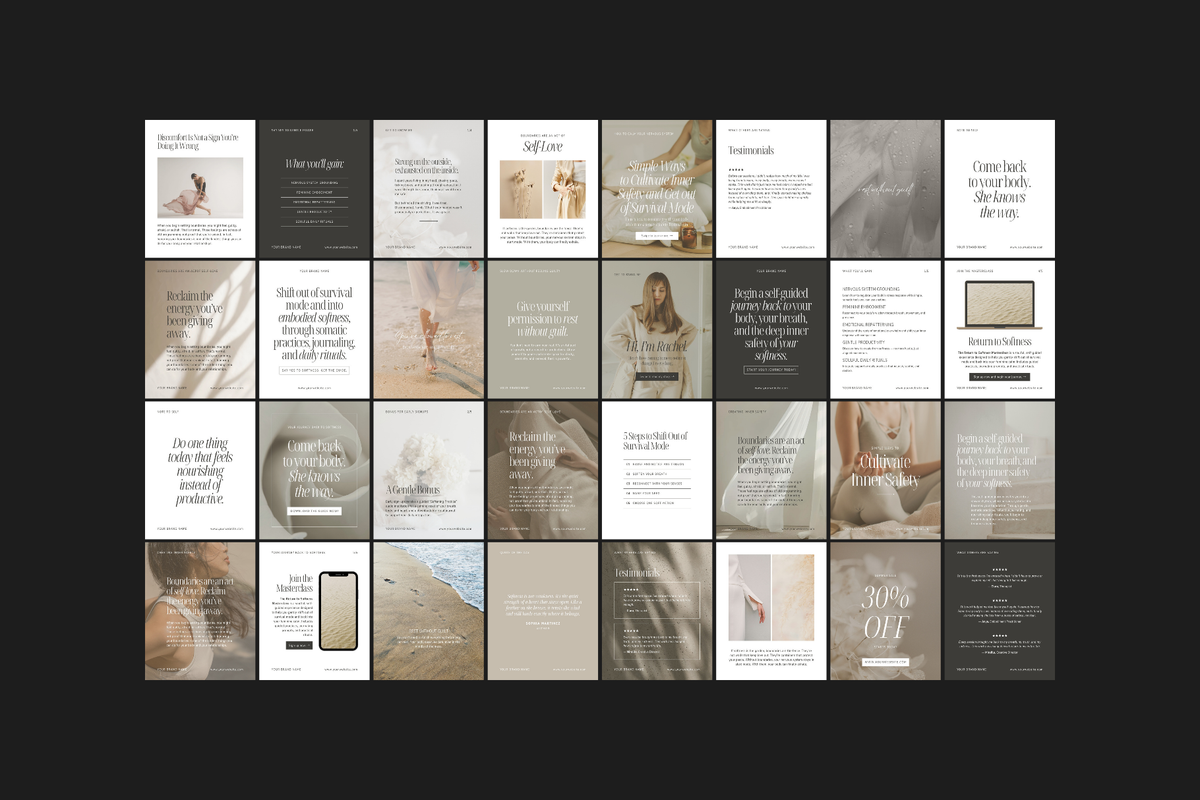Select the 'Shift out of survival mode' card
The height and width of the screenshot is (800, 1200).
point(314,330)
